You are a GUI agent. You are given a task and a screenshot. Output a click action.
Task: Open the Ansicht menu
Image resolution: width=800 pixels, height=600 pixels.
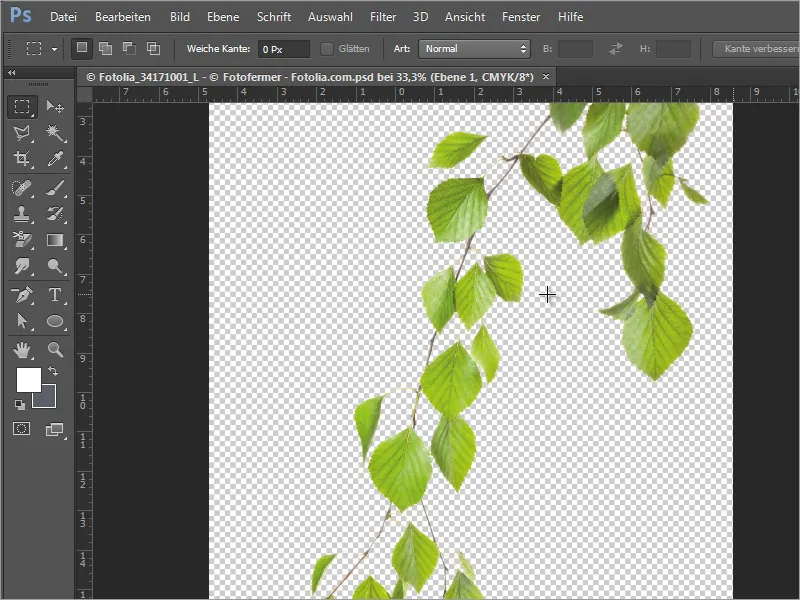tap(465, 17)
